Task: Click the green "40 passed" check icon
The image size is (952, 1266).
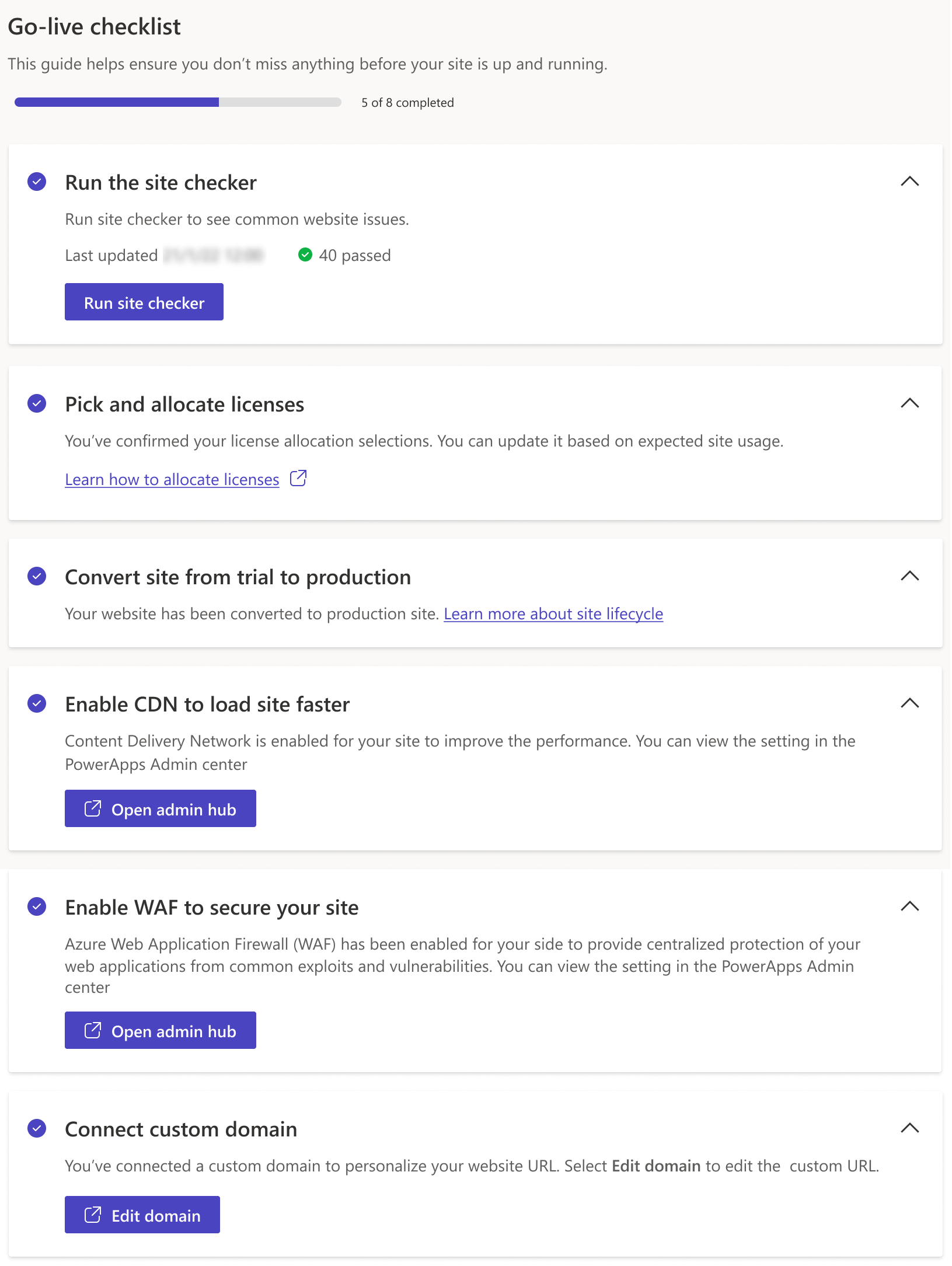Action: [306, 255]
